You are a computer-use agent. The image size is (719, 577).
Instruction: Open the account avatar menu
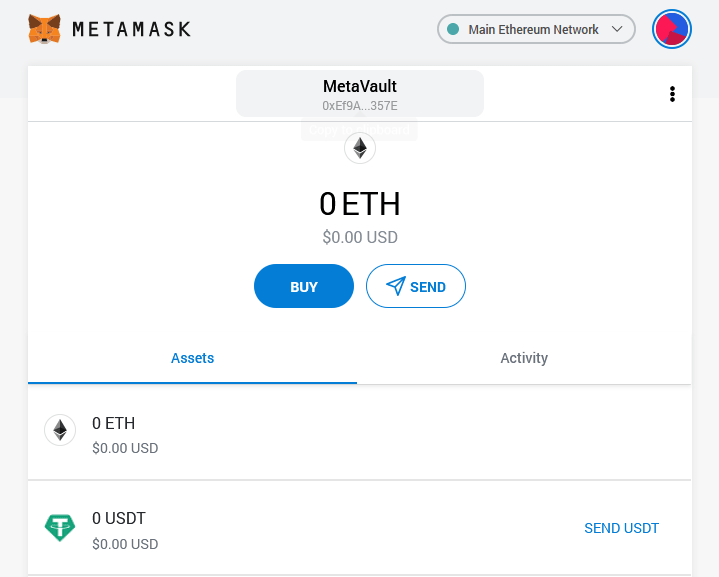672,29
